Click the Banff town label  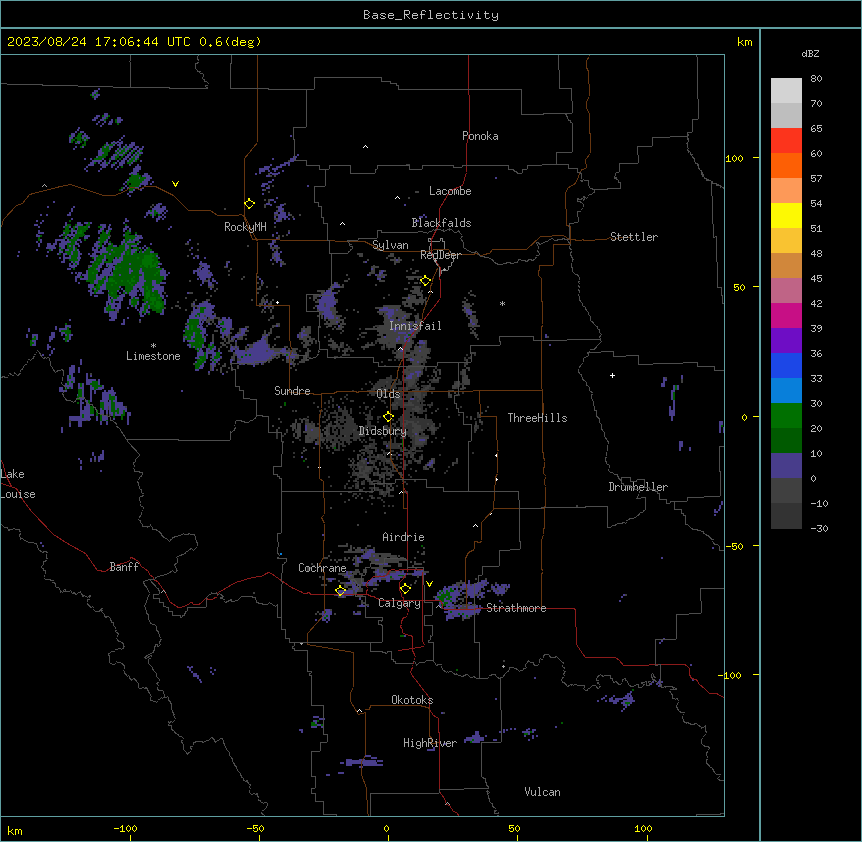[x=124, y=567]
